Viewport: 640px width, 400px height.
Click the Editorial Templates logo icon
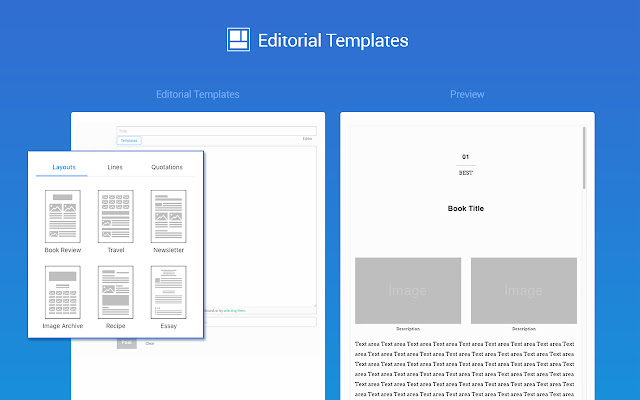coord(238,40)
